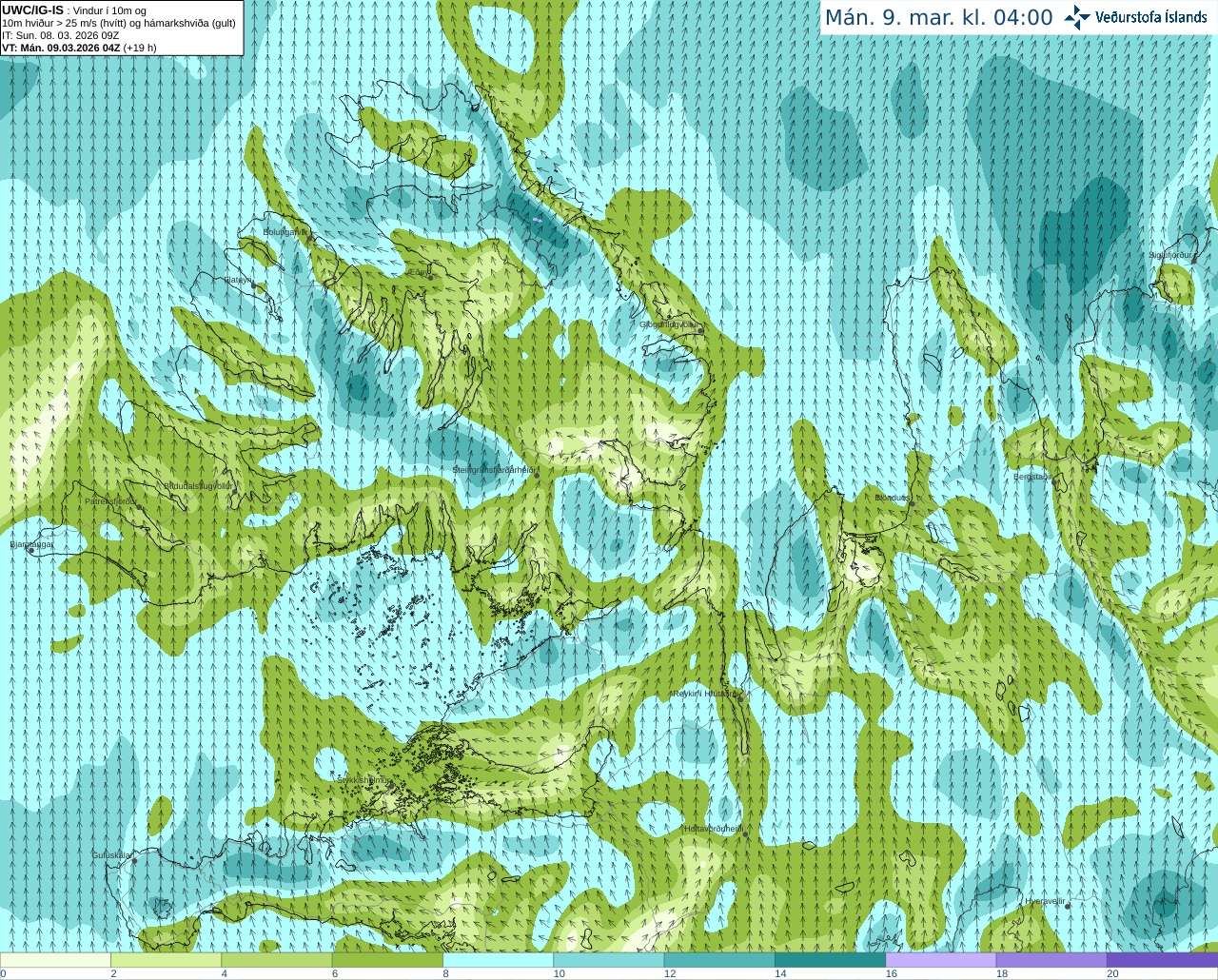The height and width of the screenshot is (980, 1218).
Task: Pick the above-20 m/s dark violet swatch
Action: 1162,960
